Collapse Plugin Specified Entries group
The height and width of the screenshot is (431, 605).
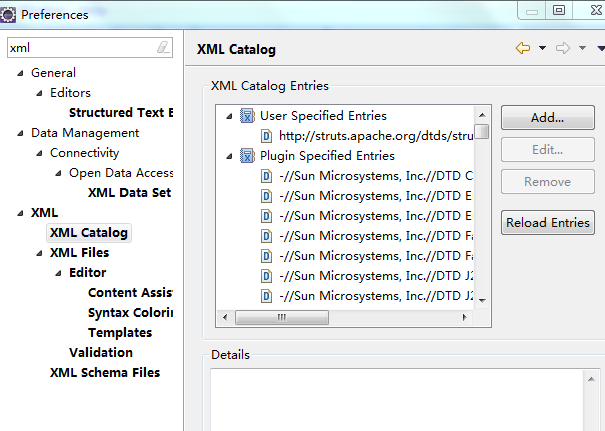pyautogui.click(x=230, y=156)
